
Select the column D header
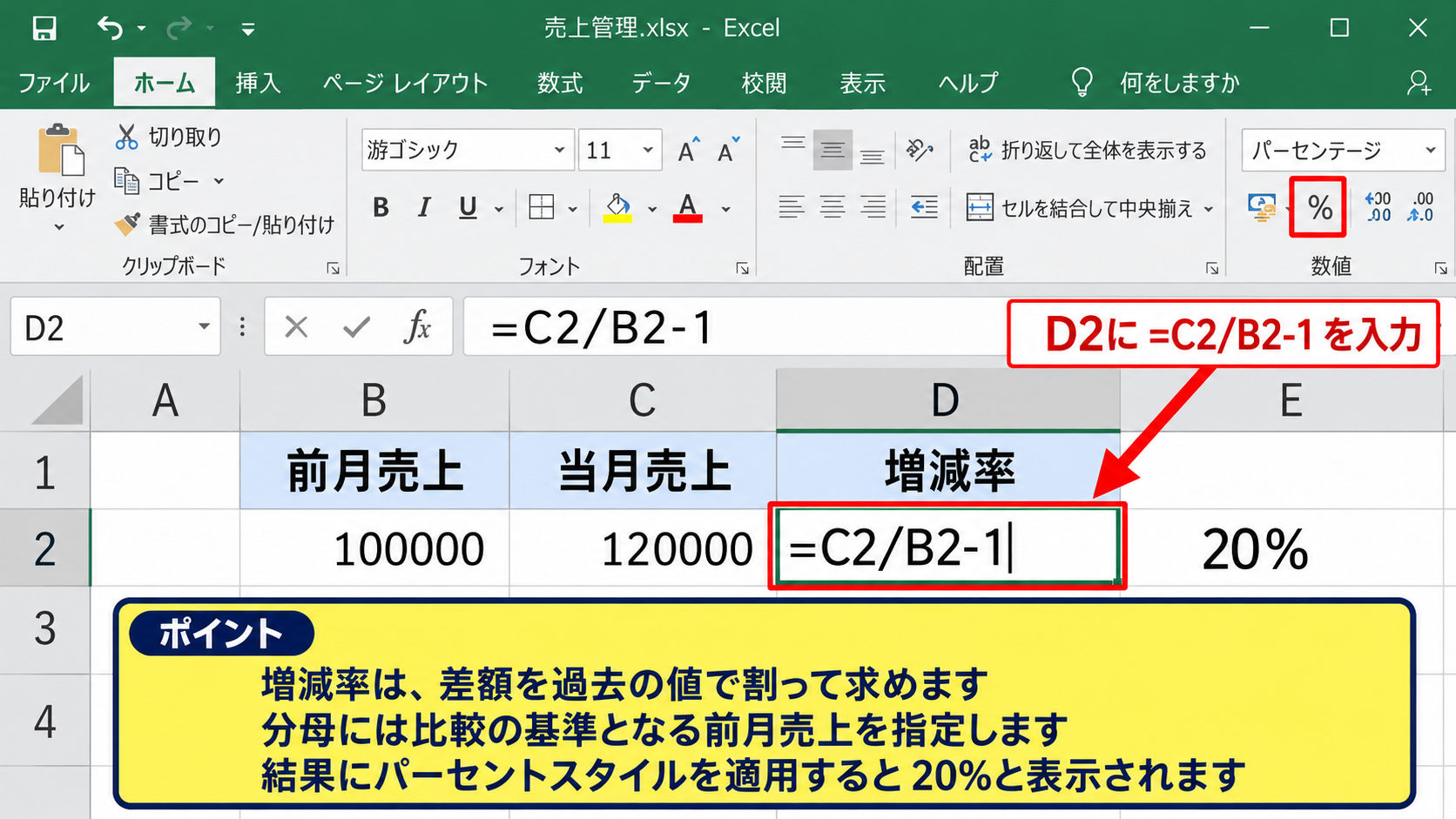[x=947, y=401]
